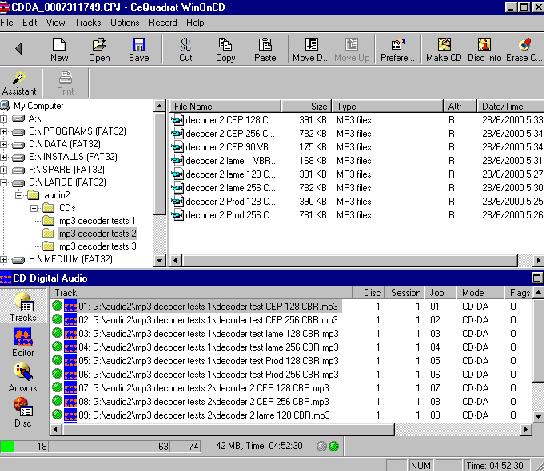Expand the PROGRAMS (FAT32) drive node

[3, 131]
